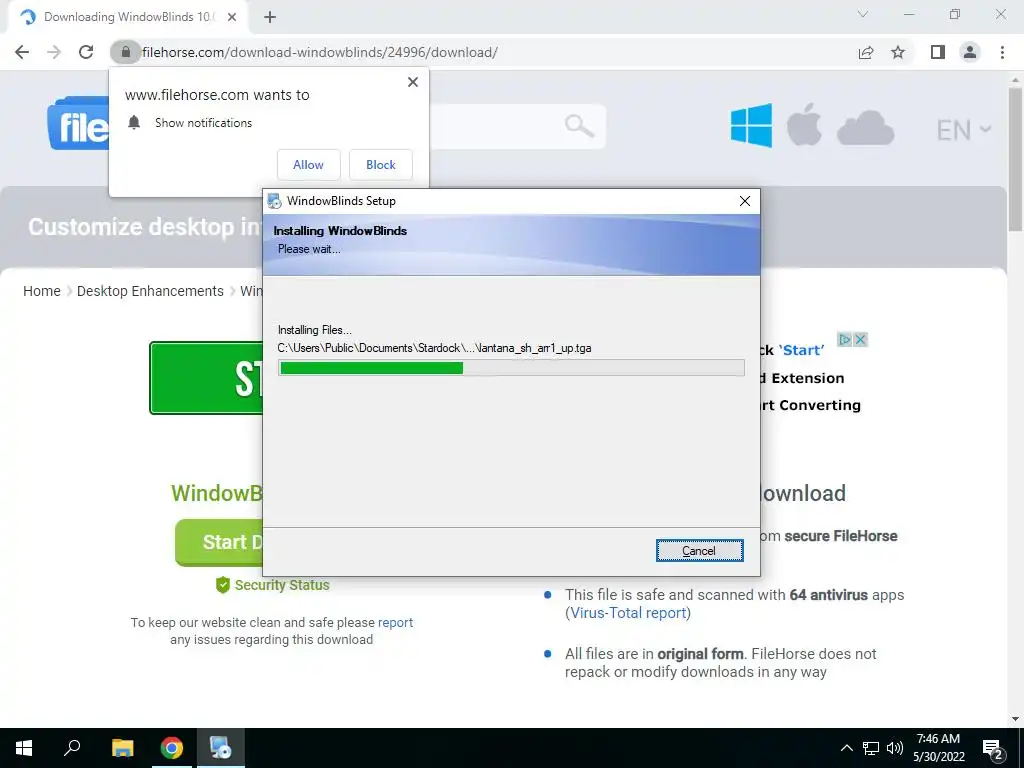This screenshot has height=768, width=1024.
Task: Click the installer progress bar
Action: point(511,368)
